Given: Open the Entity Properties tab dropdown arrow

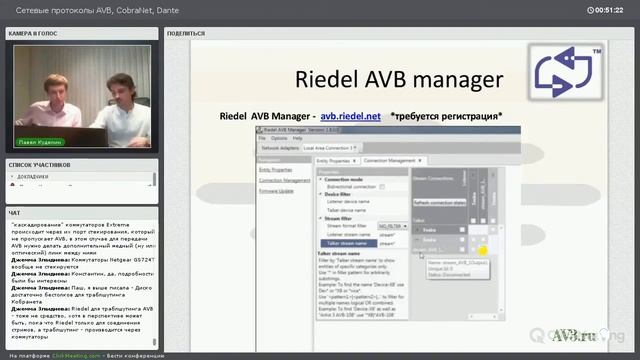Looking at the screenshot, I should point(354,161).
